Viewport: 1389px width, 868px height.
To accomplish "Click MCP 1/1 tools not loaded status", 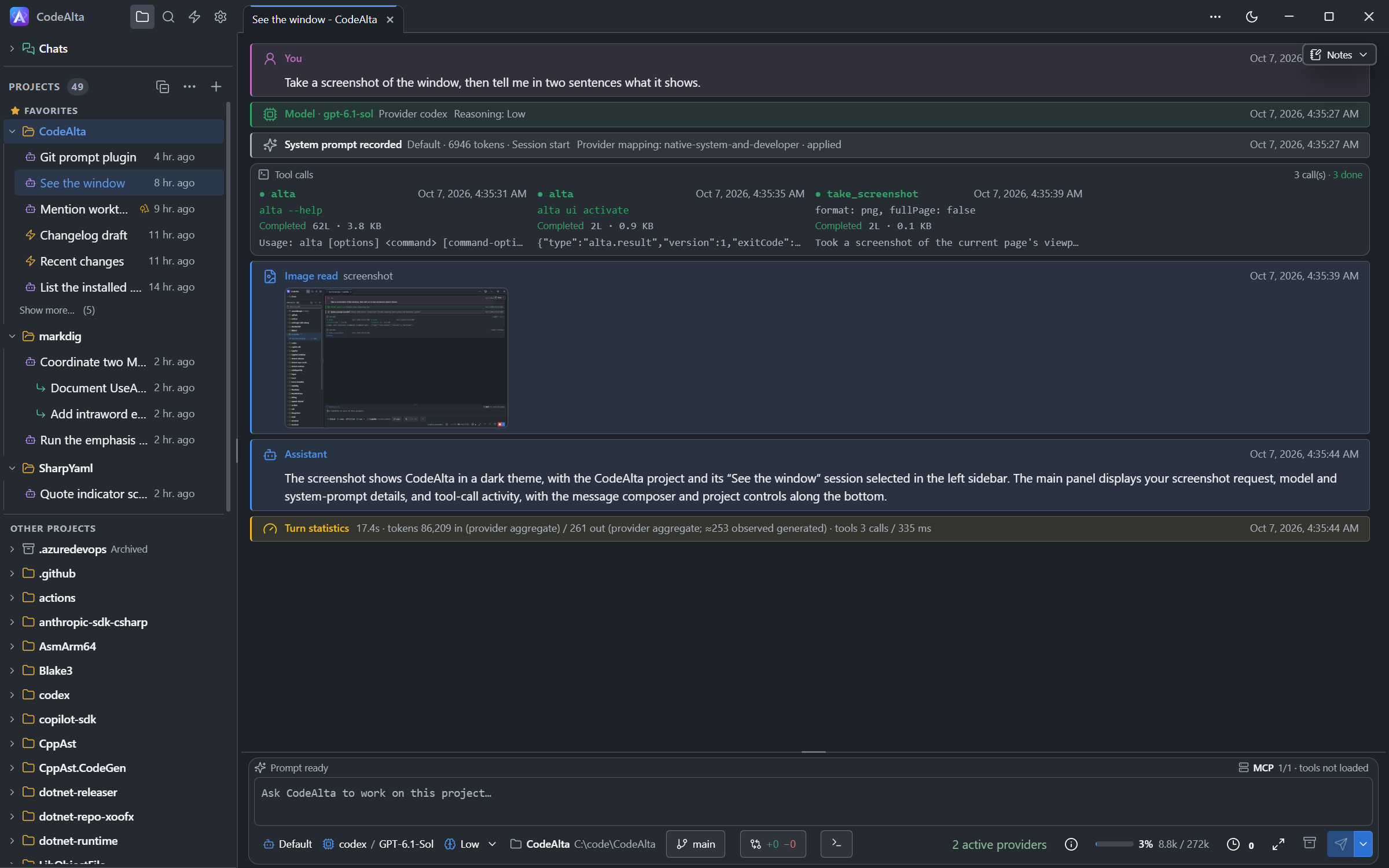I will point(1303,768).
